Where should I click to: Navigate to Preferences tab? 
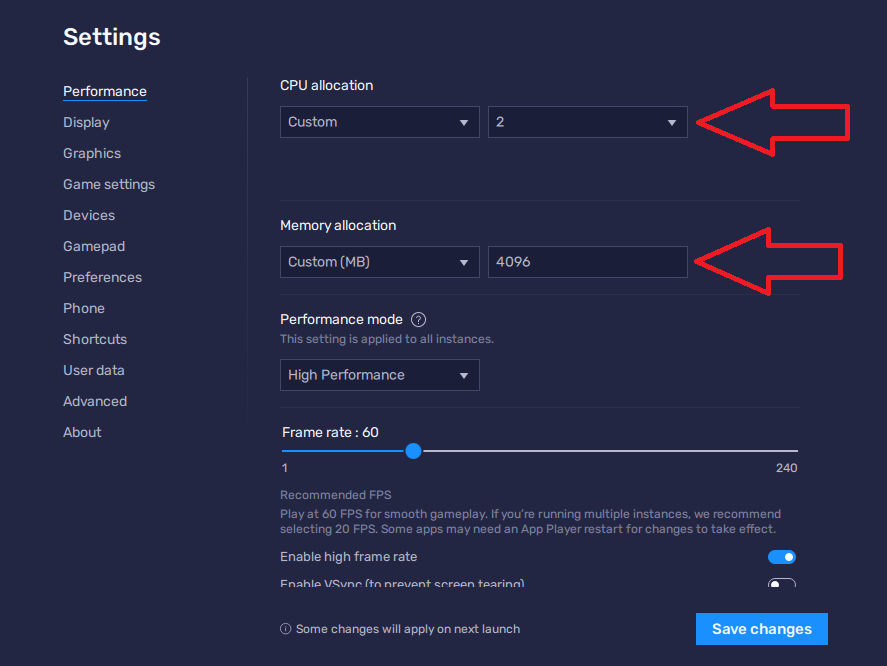point(102,277)
